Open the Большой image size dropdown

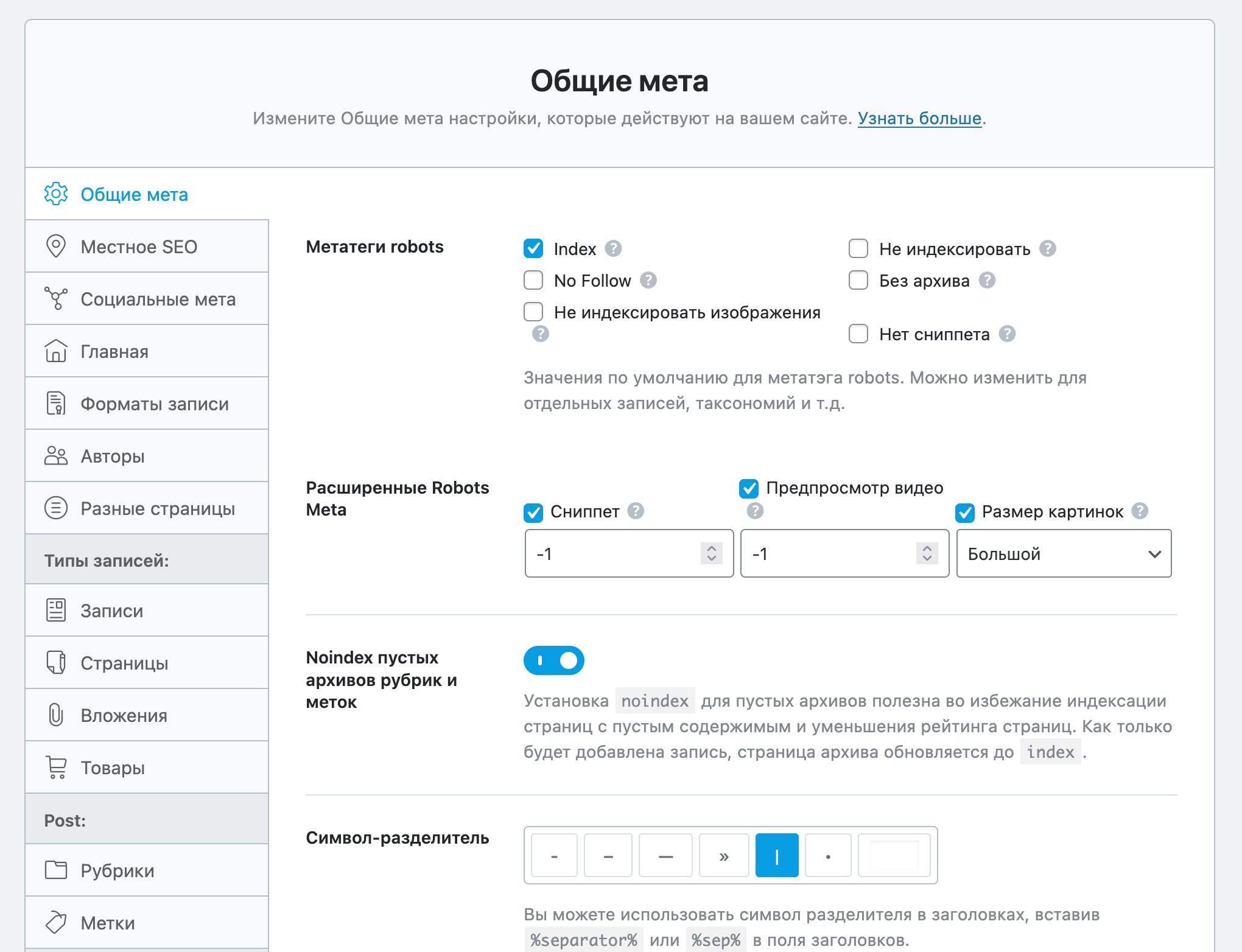click(1064, 553)
